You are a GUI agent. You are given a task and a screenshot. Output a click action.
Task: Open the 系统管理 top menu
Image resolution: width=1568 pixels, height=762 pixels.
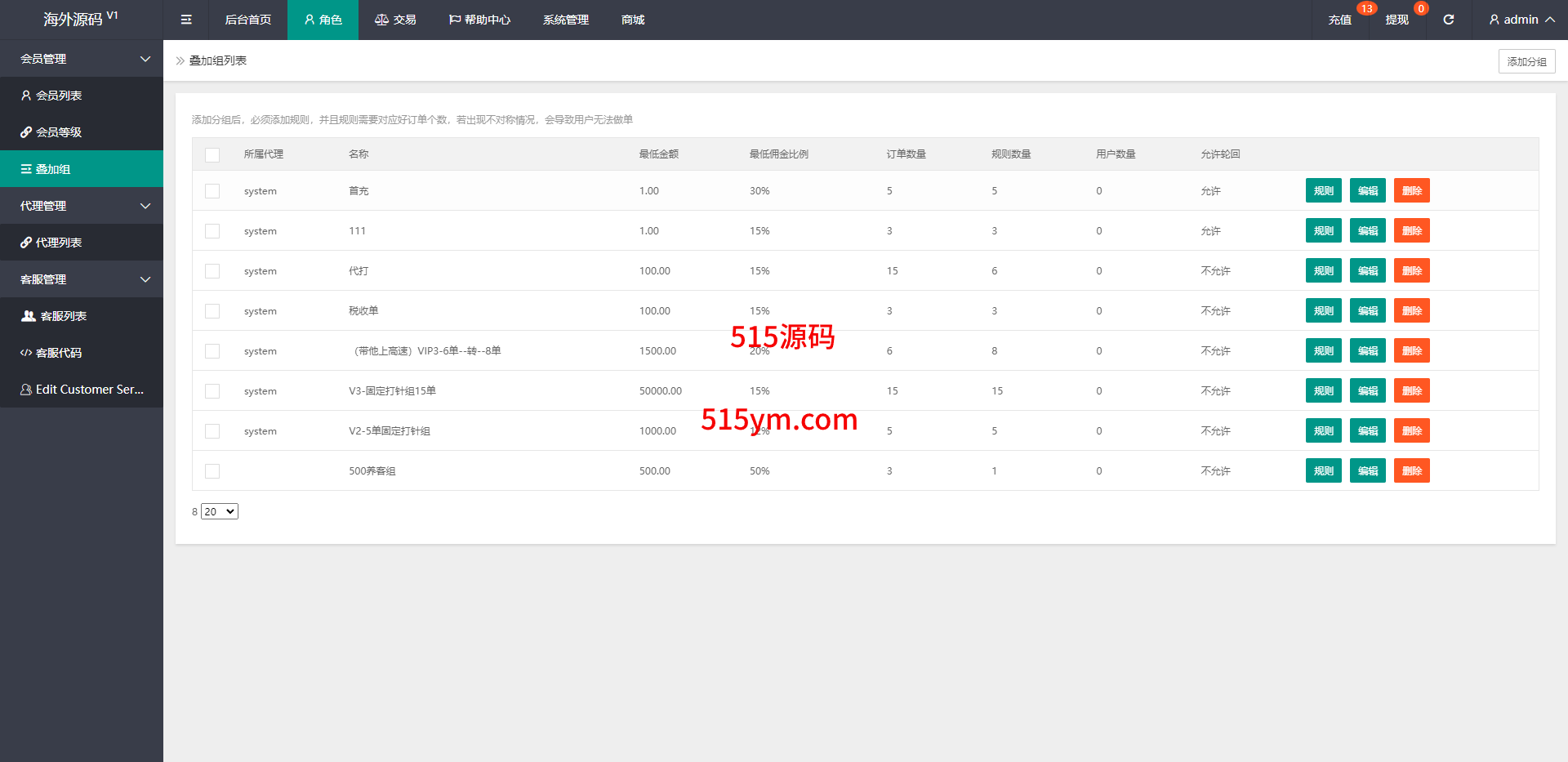[565, 20]
